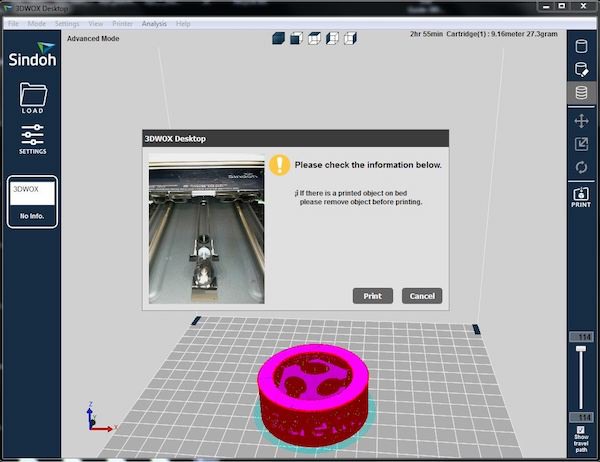
Task: Click the layer slider handle
Action: click(x=581, y=348)
